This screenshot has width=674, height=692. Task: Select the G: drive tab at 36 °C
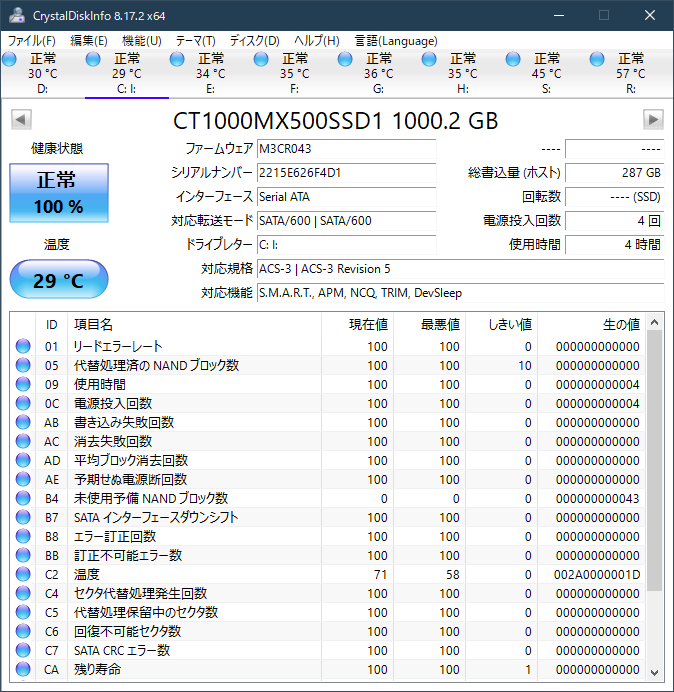pyautogui.click(x=378, y=73)
